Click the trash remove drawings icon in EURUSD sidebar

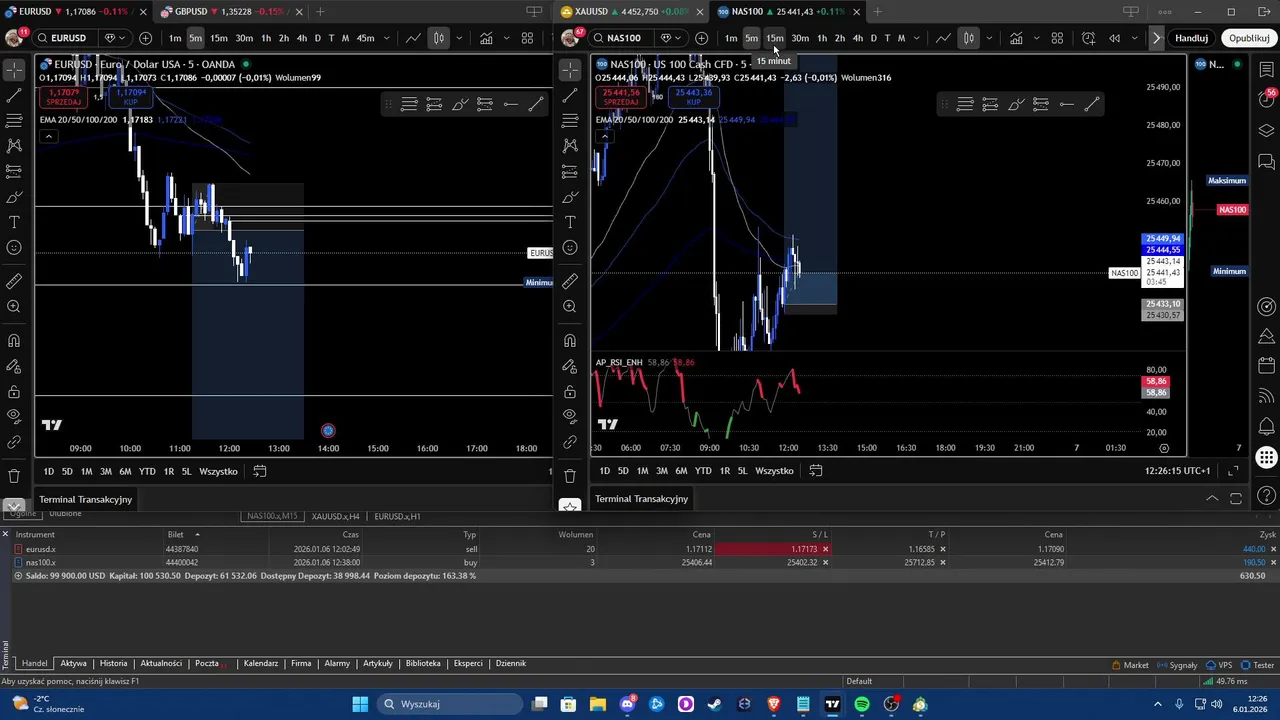[x=14, y=476]
